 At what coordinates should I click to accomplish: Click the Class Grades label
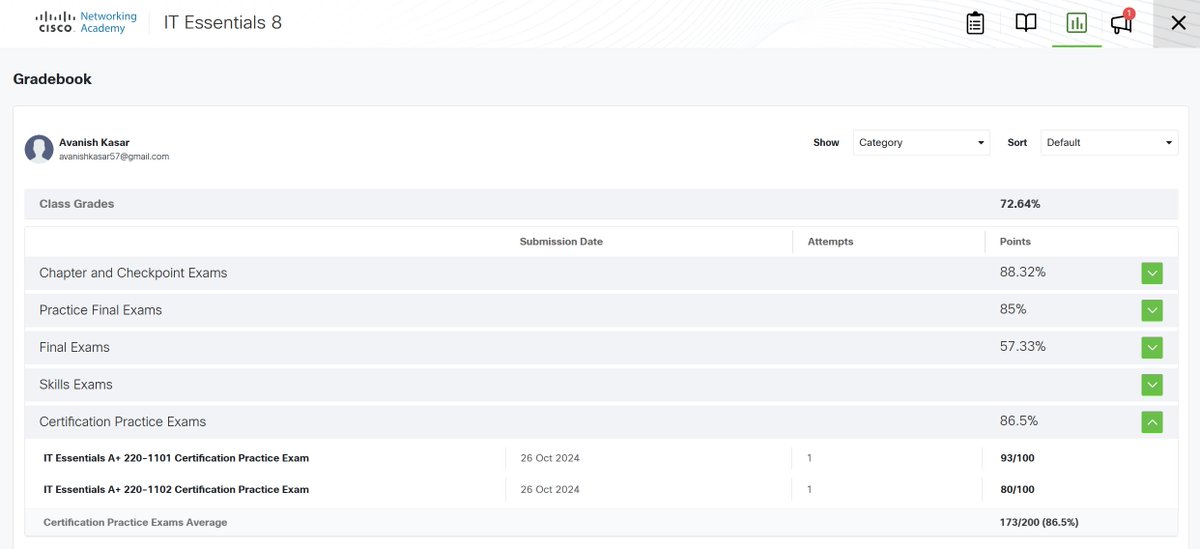tap(77, 204)
